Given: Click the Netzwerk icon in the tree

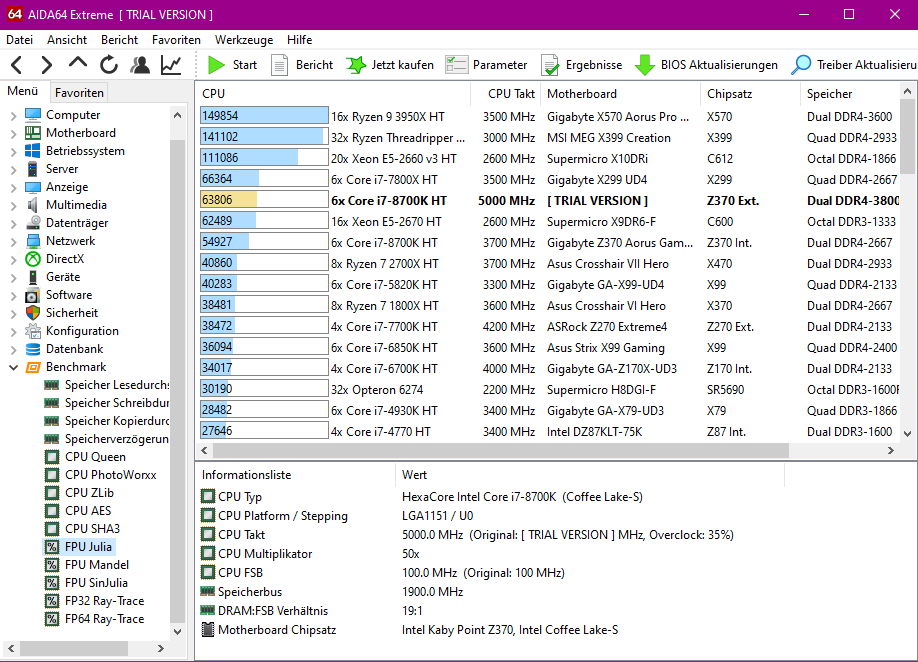Looking at the screenshot, I should pyautogui.click(x=33, y=241).
